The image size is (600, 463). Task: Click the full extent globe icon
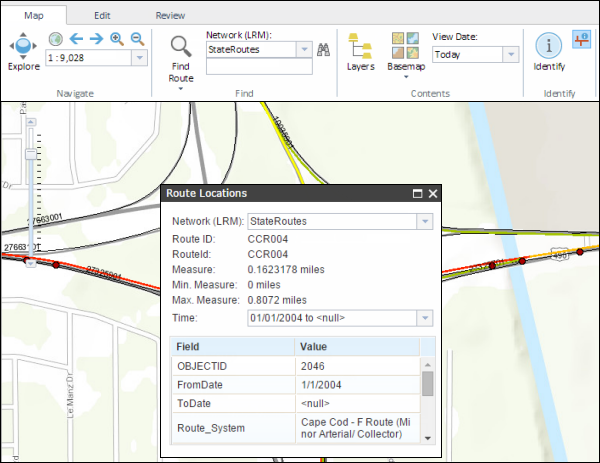coord(56,39)
